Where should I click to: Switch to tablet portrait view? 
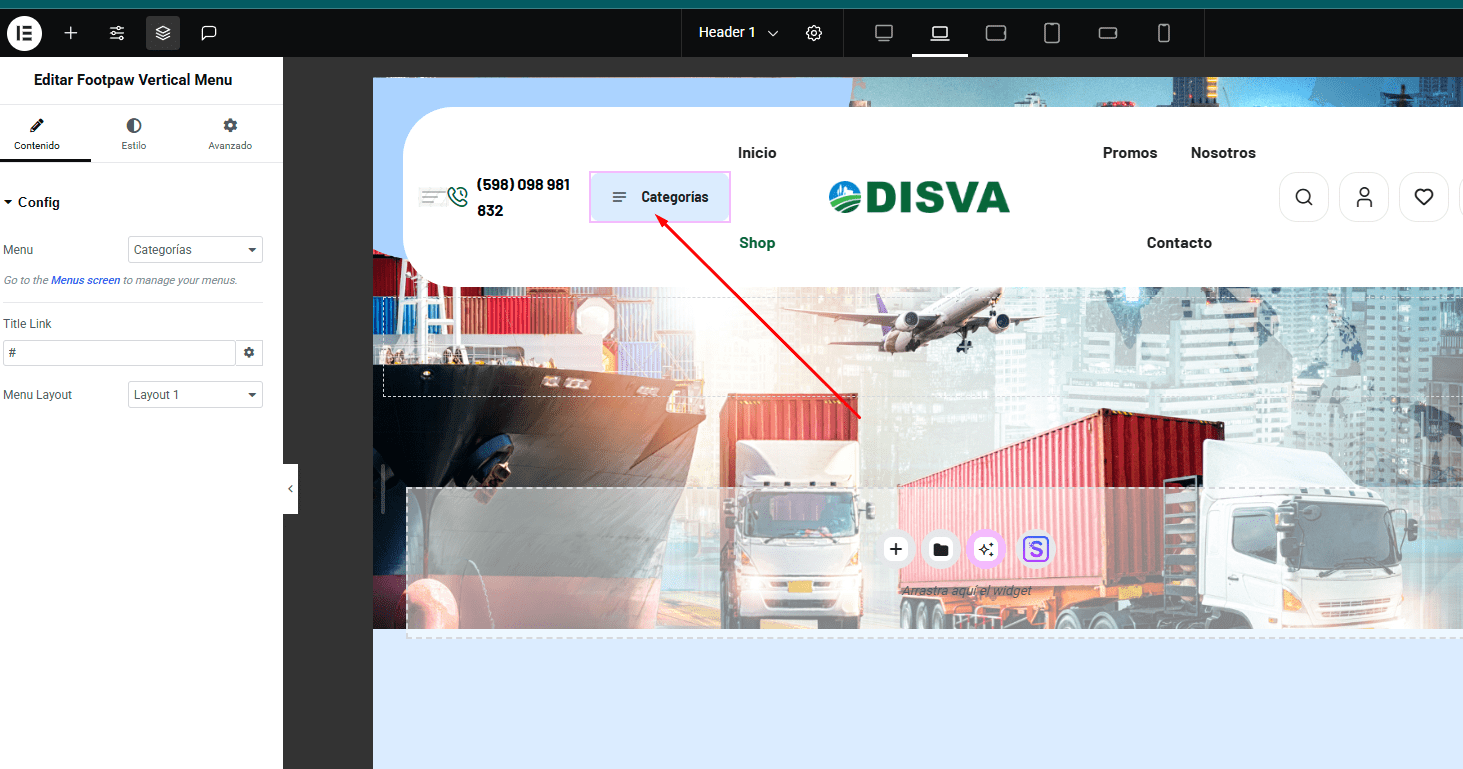click(1052, 33)
